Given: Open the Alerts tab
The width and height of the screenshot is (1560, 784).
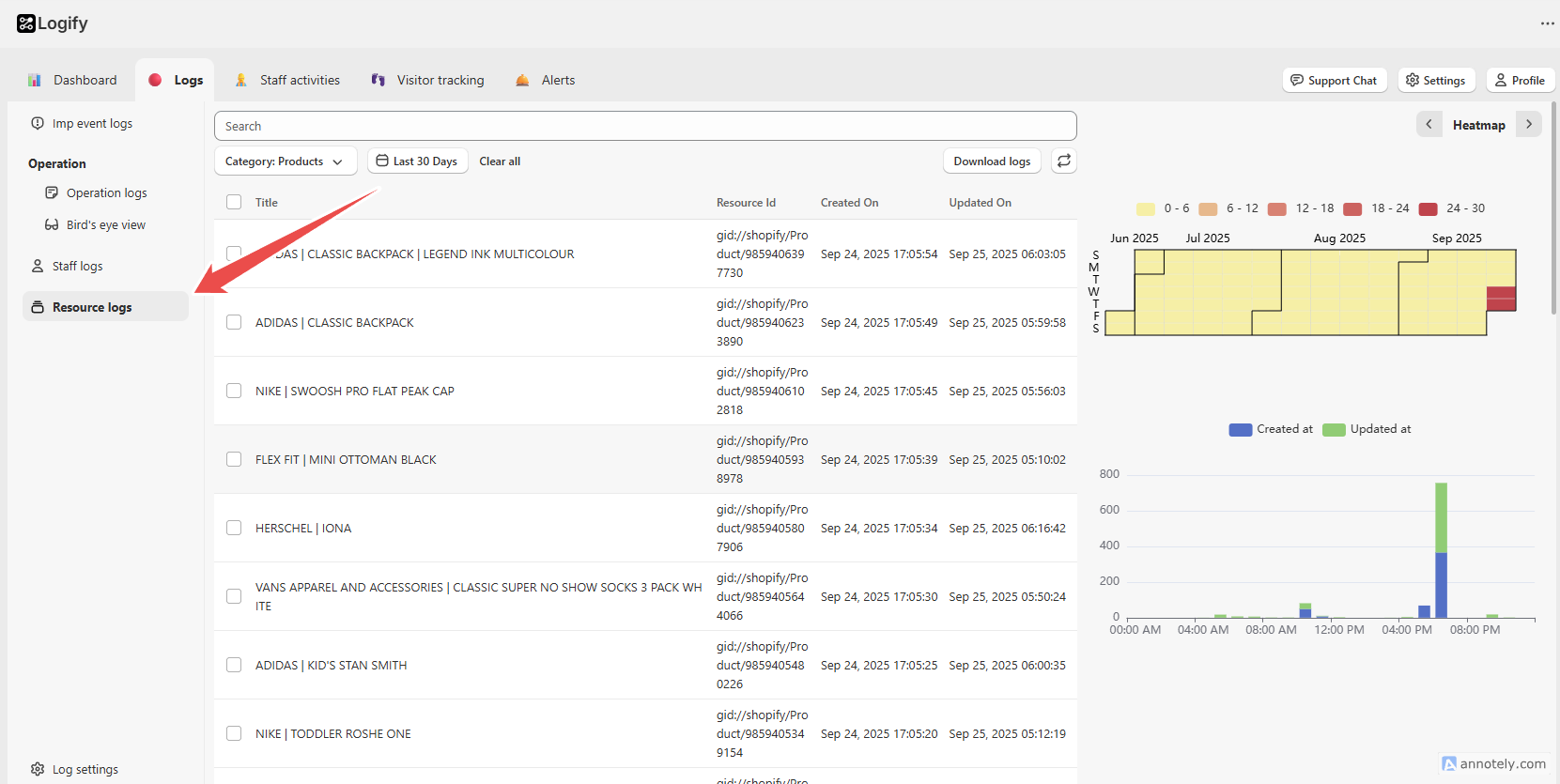Looking at the screenshot, I should 545,80.
